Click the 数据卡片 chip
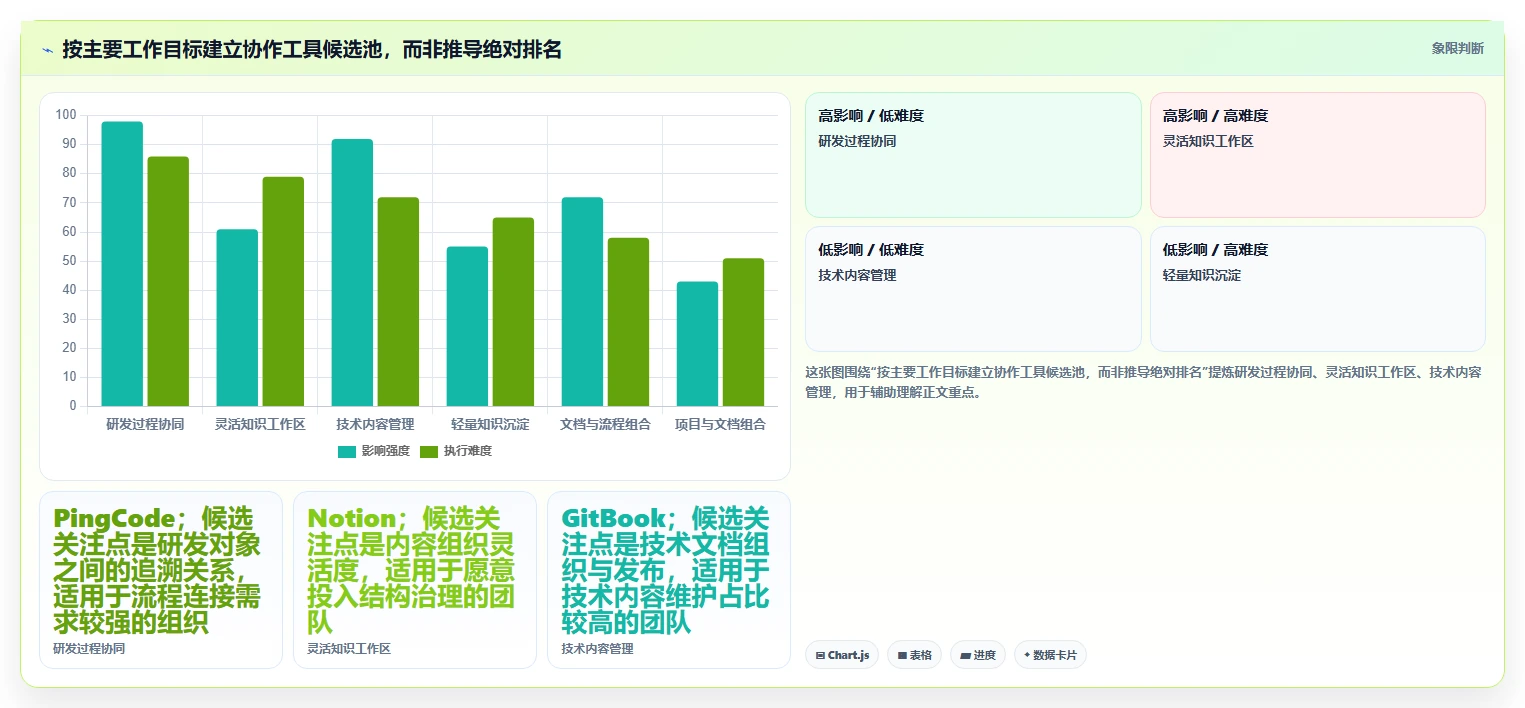Viewport: 1525px width, 708px height. (x=1050, y=655)
